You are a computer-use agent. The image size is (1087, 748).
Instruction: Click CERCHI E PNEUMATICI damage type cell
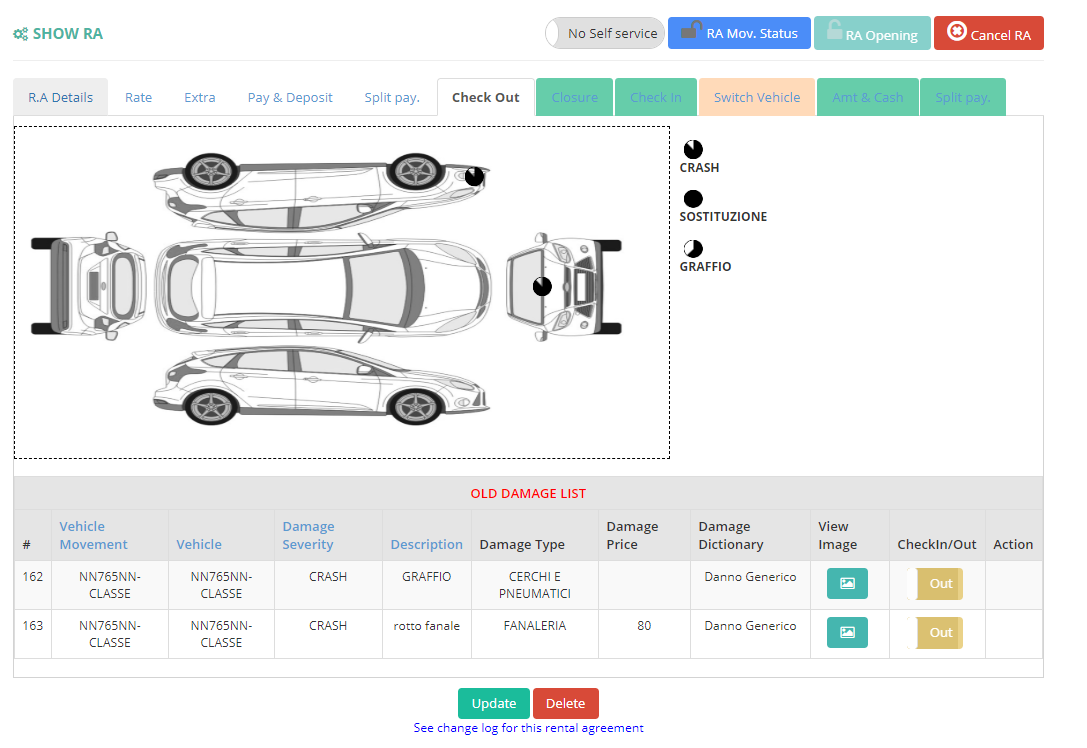point(534,585)
